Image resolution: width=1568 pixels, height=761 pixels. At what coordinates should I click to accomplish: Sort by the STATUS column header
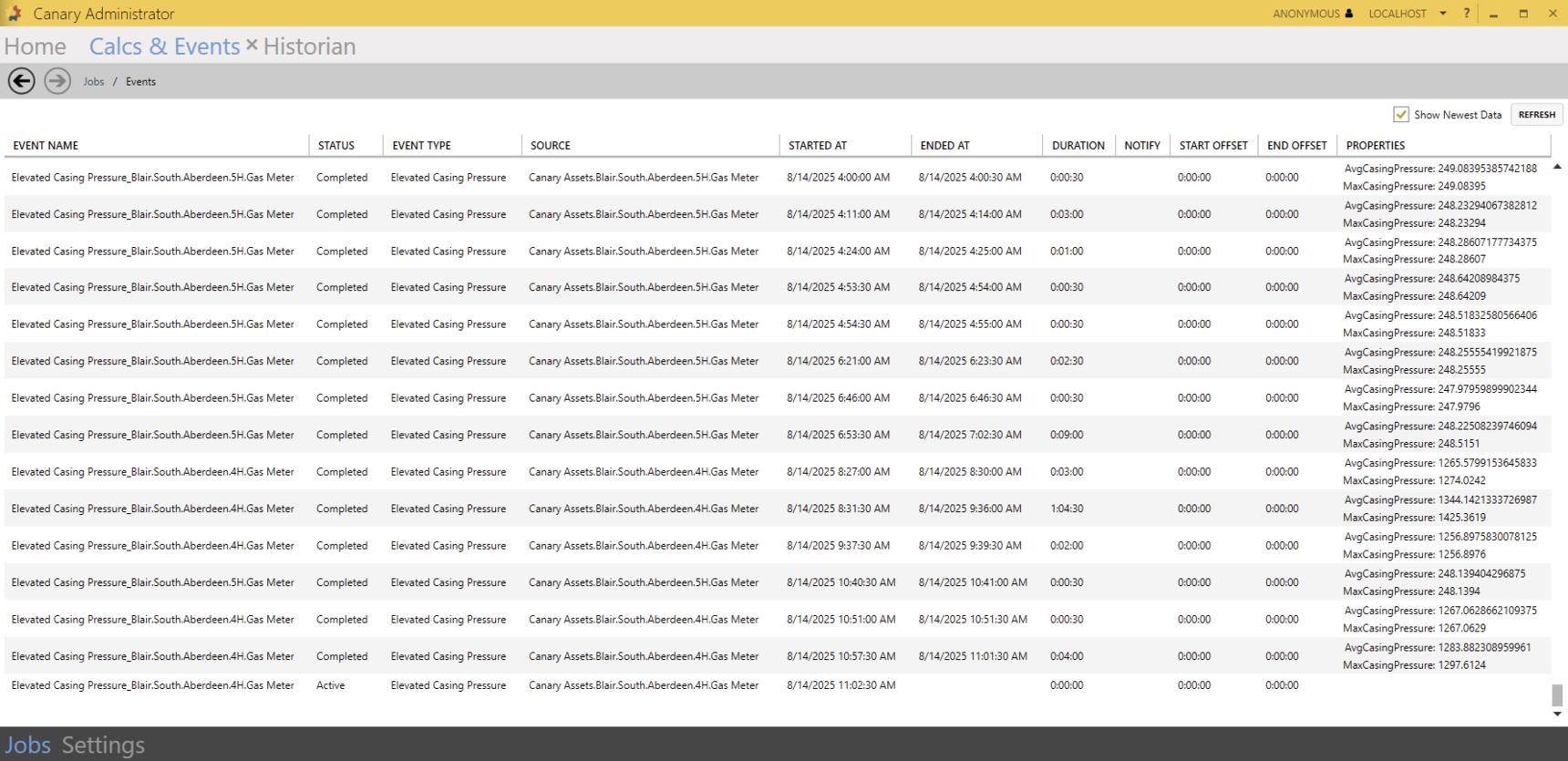[x=335, y=146]
